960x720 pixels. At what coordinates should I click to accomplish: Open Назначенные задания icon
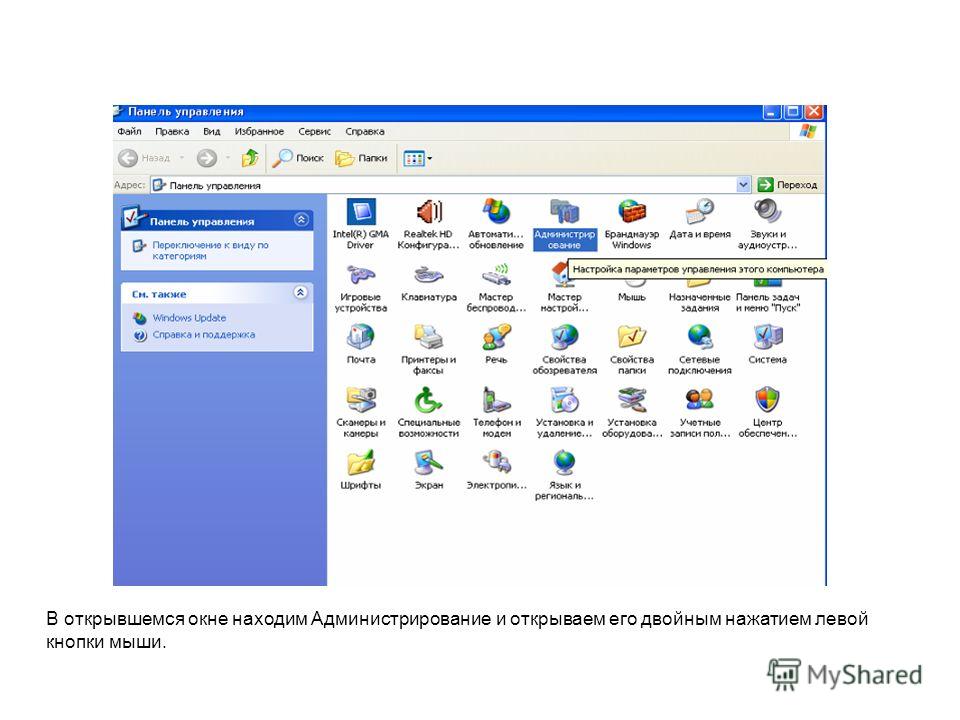700,294
